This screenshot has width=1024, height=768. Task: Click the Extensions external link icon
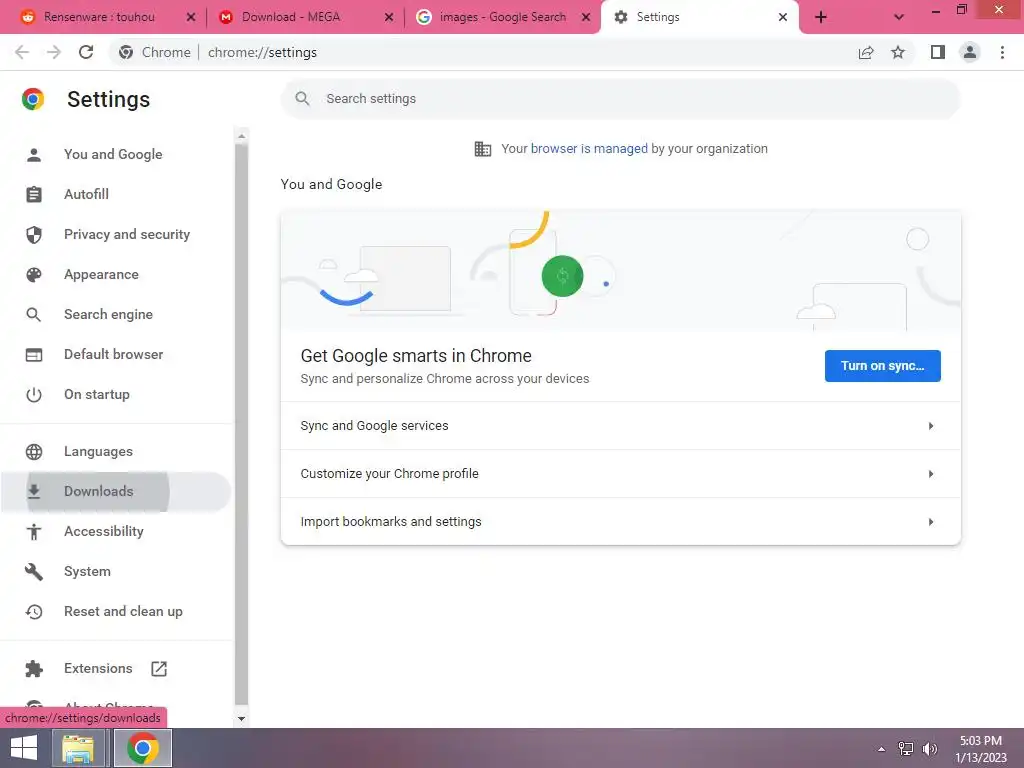[x=159, y=669]
